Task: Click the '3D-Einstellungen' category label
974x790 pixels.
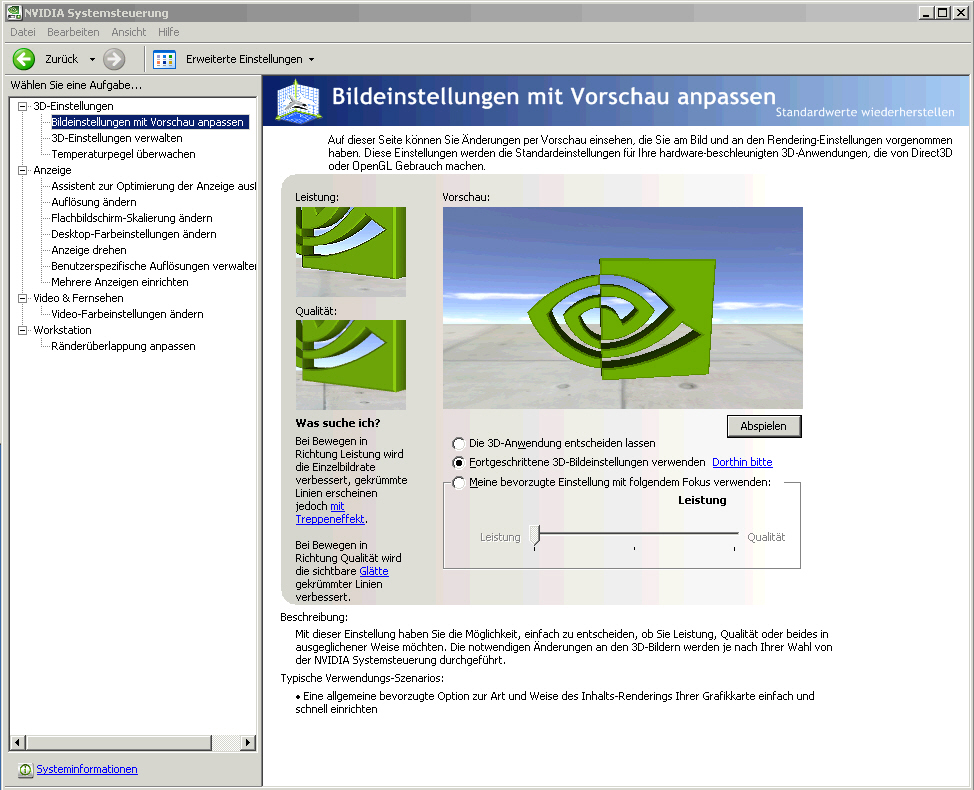Action: point(73,106)
